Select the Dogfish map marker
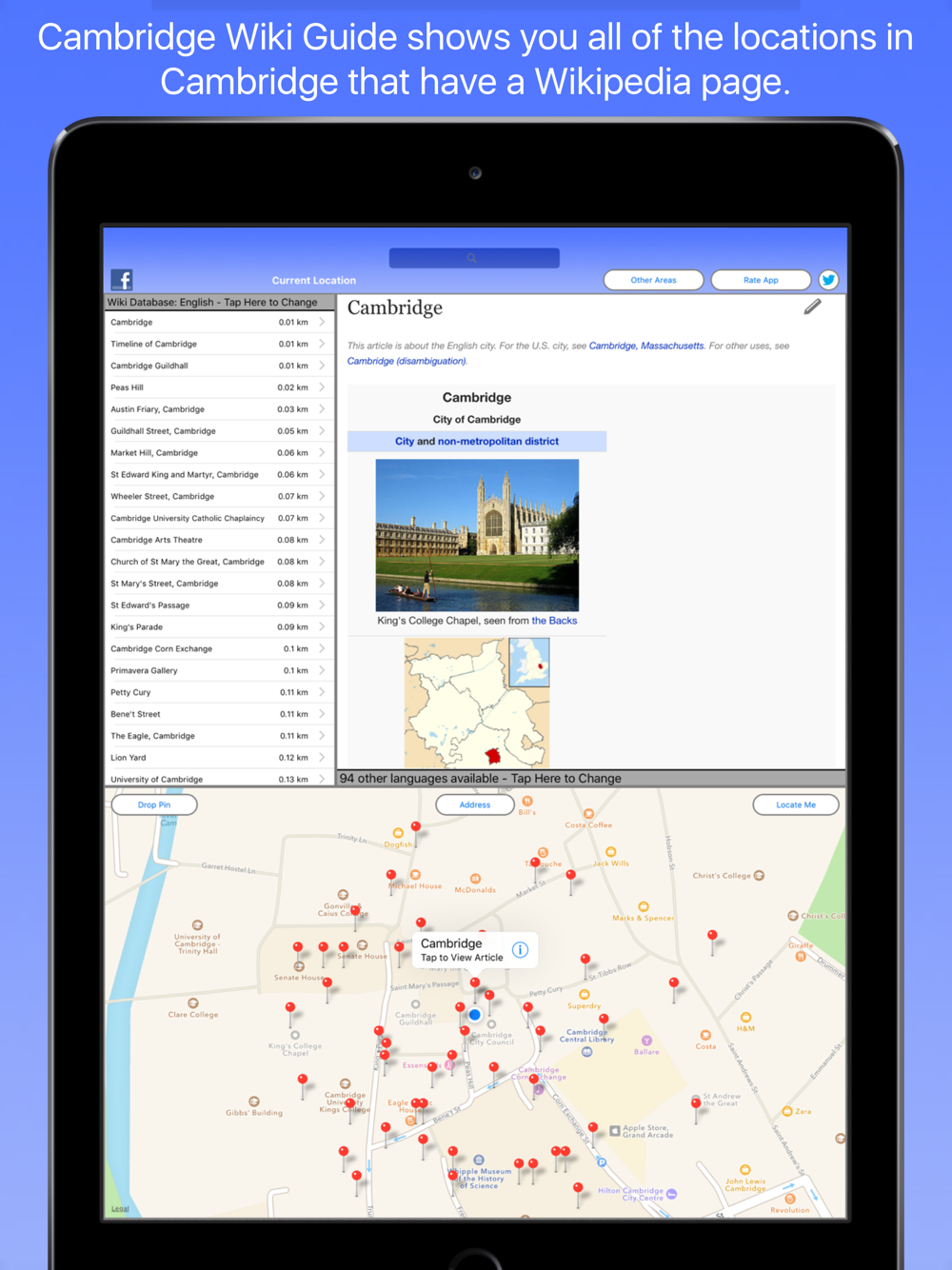Screen dimensions: 952x1270 coord(398,833)
